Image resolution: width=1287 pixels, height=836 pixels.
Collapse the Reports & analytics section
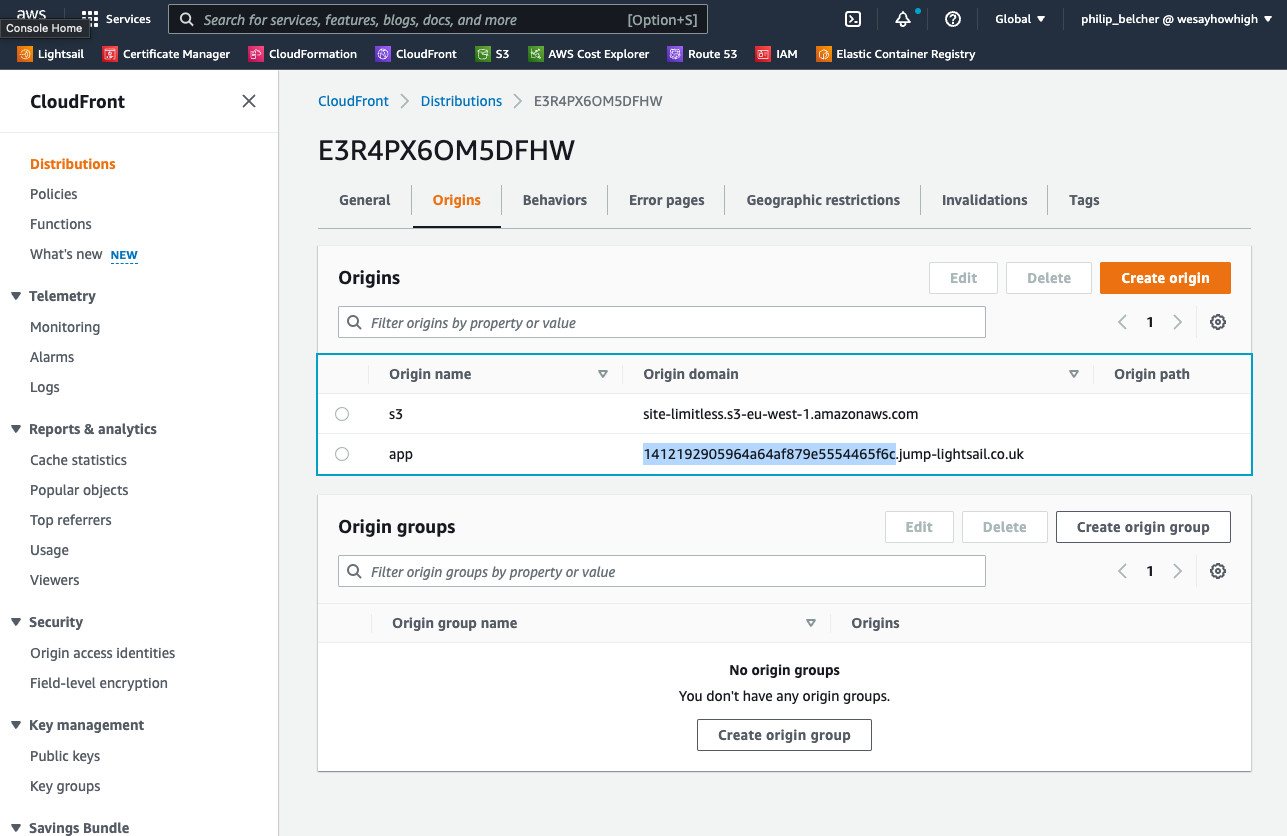click(x=16, y=429)
